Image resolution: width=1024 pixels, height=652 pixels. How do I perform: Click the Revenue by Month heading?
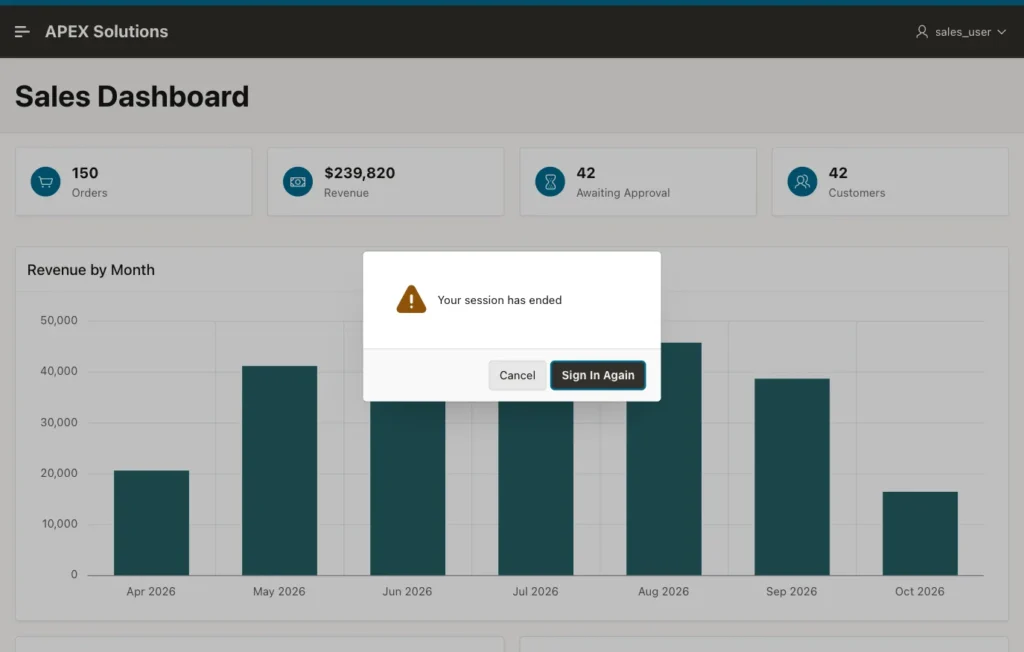tap(91, 270)
